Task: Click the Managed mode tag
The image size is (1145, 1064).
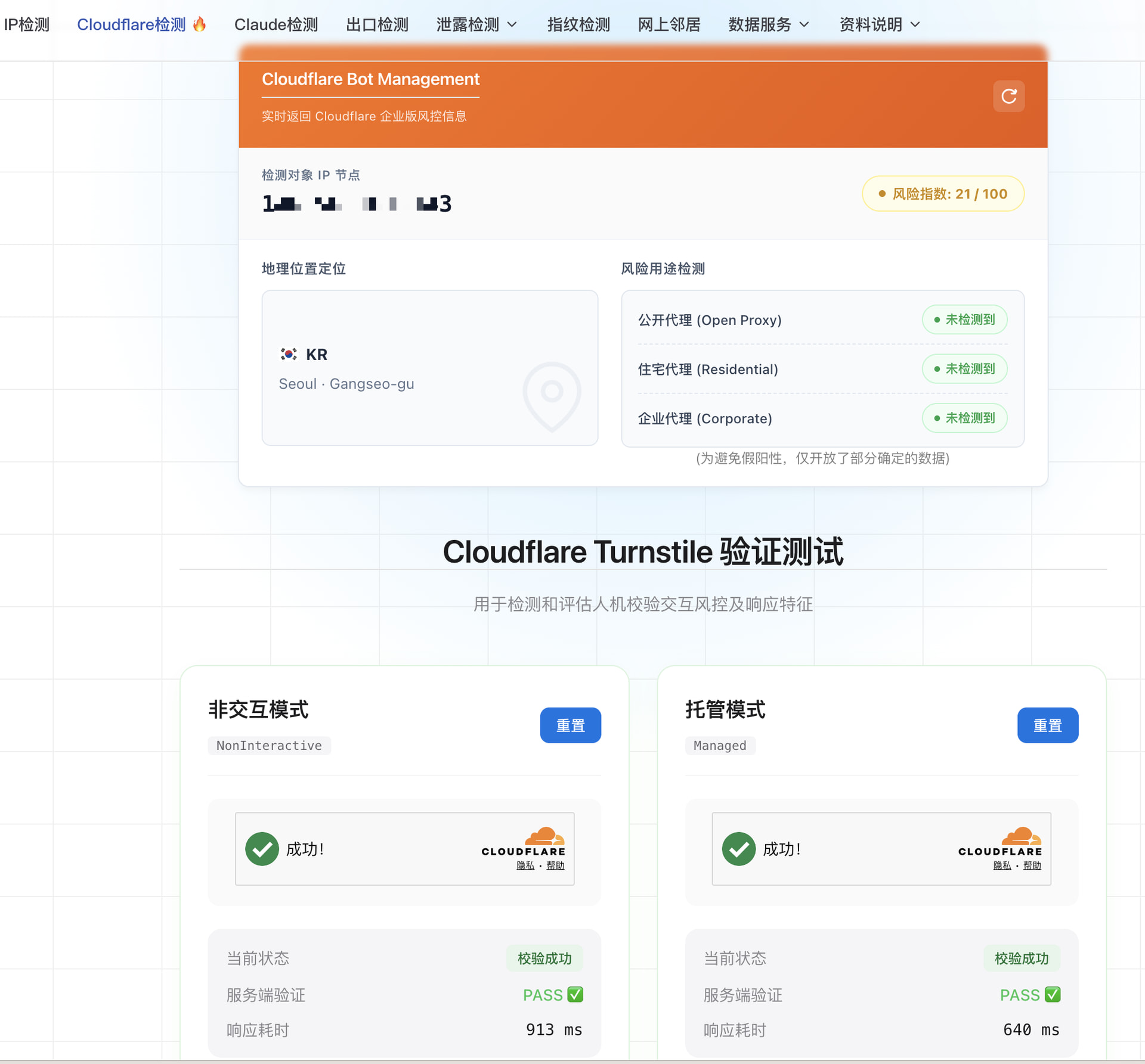Action: (x=720, y=745)
